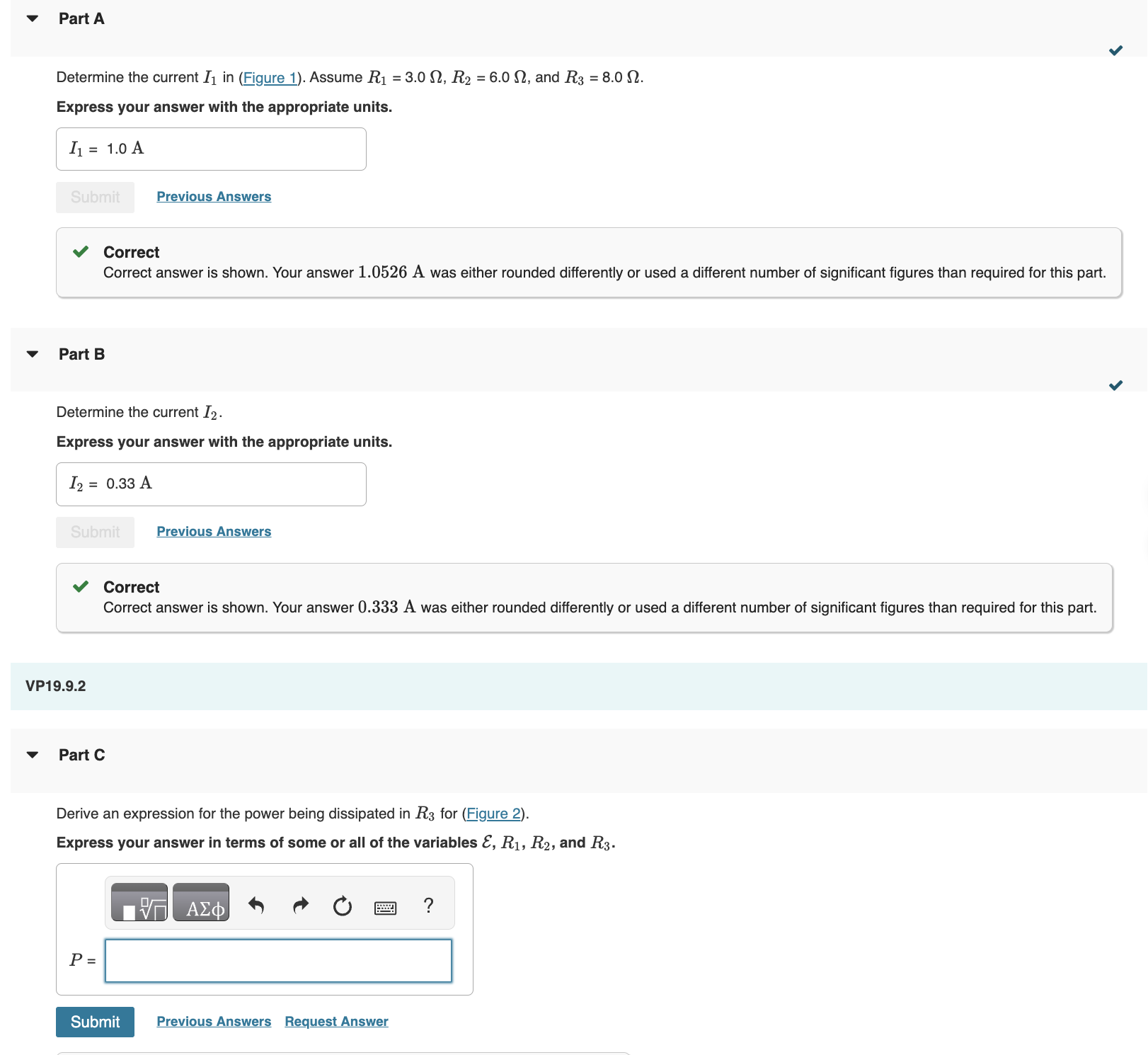Open the Figure 1 link

click(270, 77)
